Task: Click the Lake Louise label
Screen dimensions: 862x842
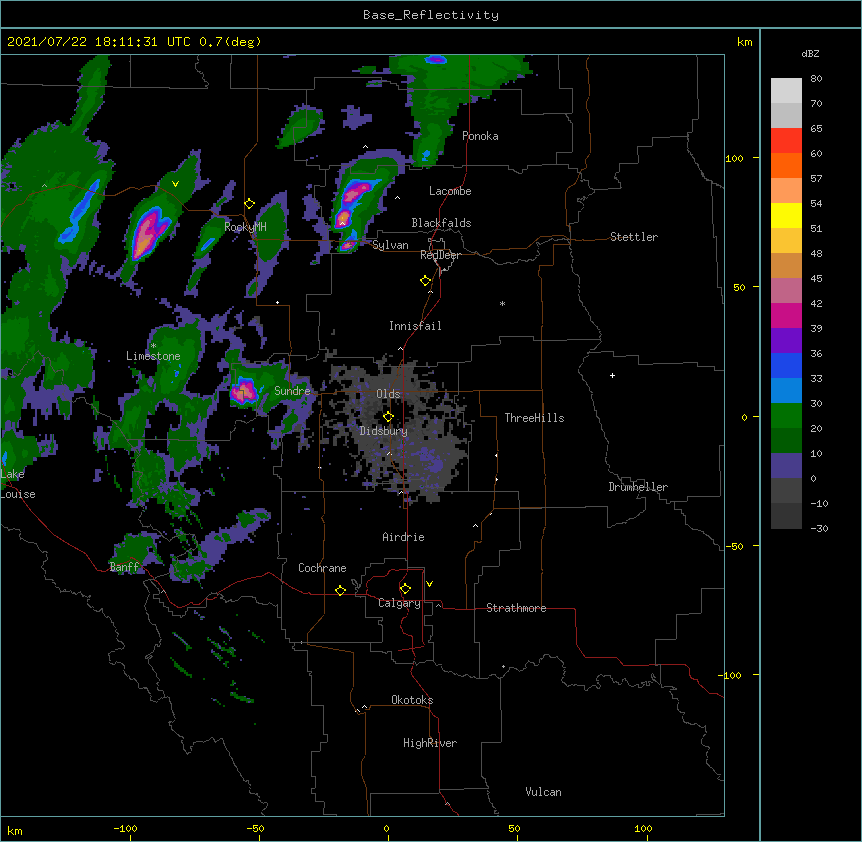Action: point(18,484)
